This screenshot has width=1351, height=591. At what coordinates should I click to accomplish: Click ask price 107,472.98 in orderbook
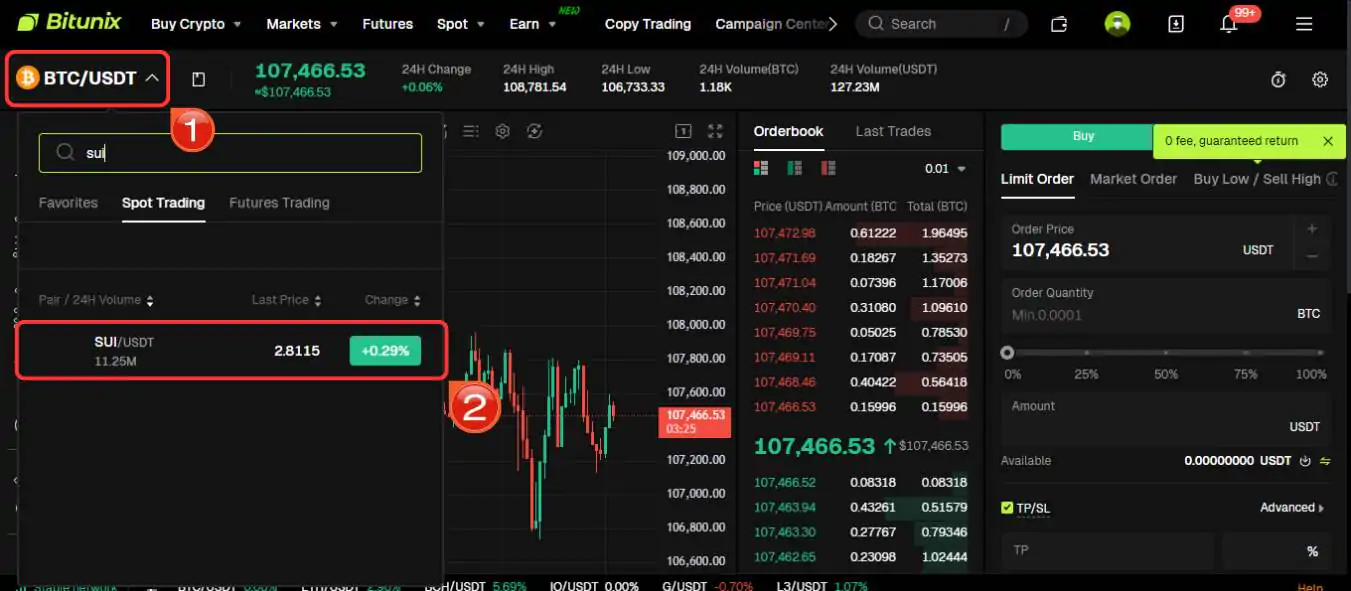[x=785, y=233]
